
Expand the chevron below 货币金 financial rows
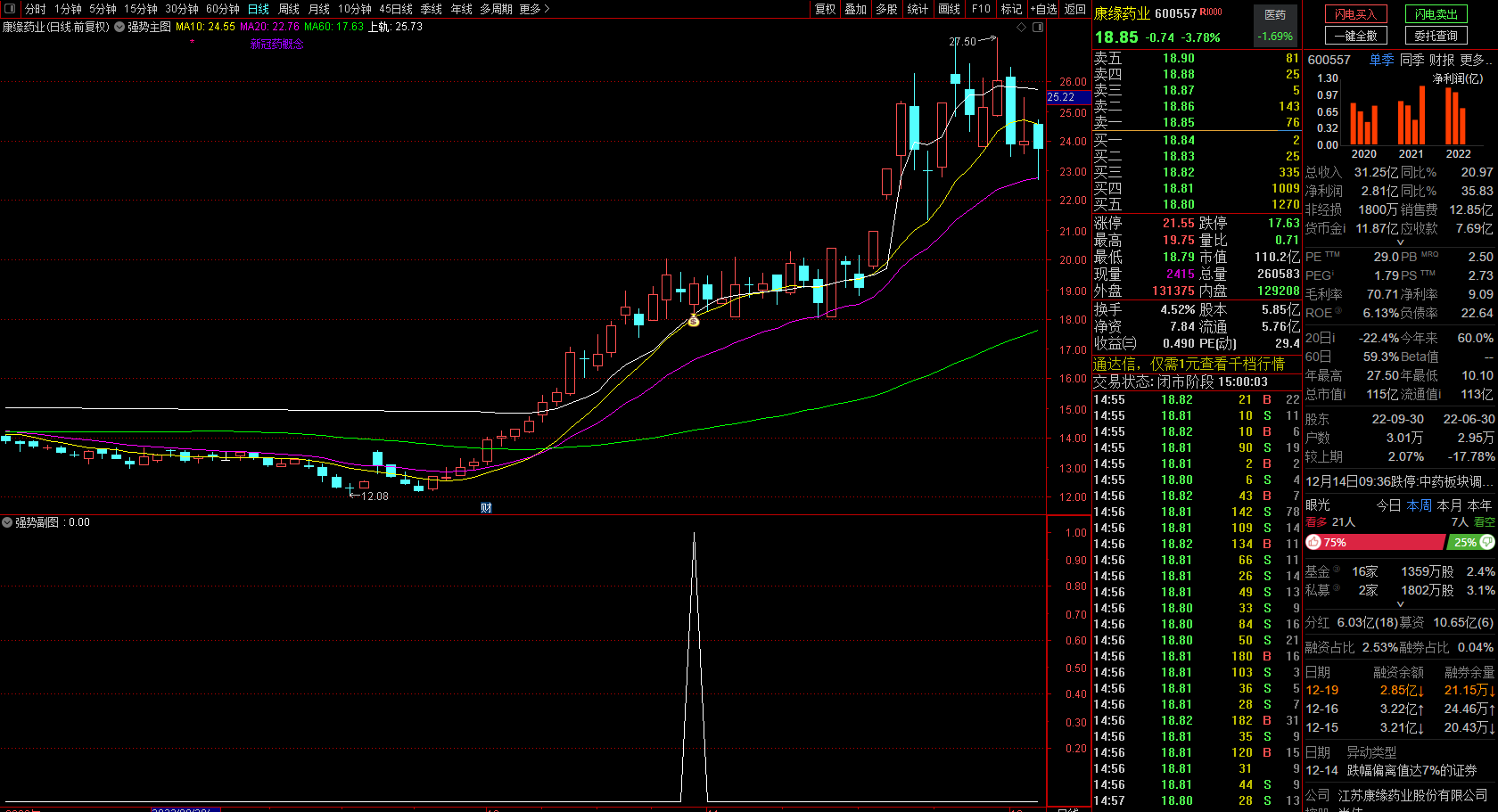pos(1400,242)
